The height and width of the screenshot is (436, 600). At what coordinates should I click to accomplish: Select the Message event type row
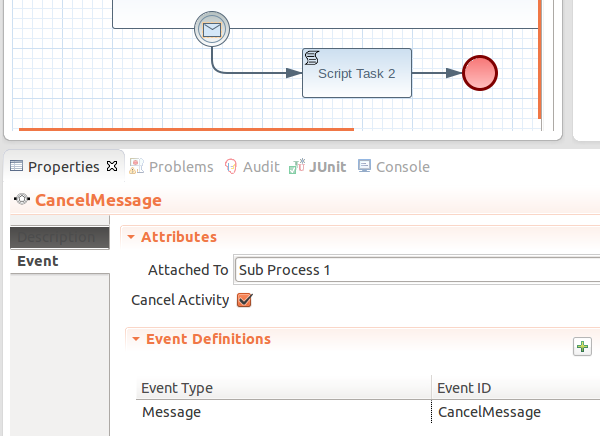171,412
